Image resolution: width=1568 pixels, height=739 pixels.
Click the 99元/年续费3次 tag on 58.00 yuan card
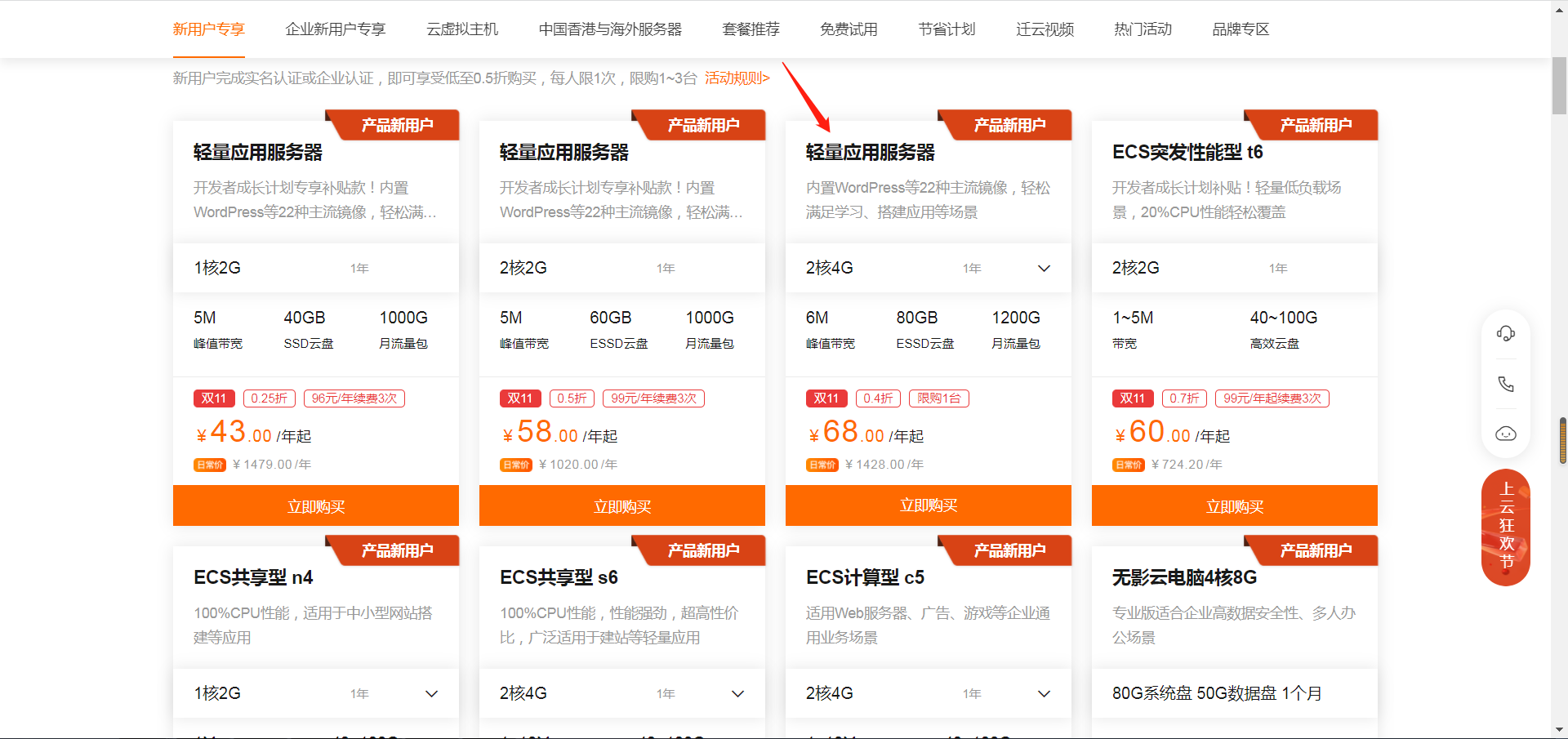(x=654, y=398)
